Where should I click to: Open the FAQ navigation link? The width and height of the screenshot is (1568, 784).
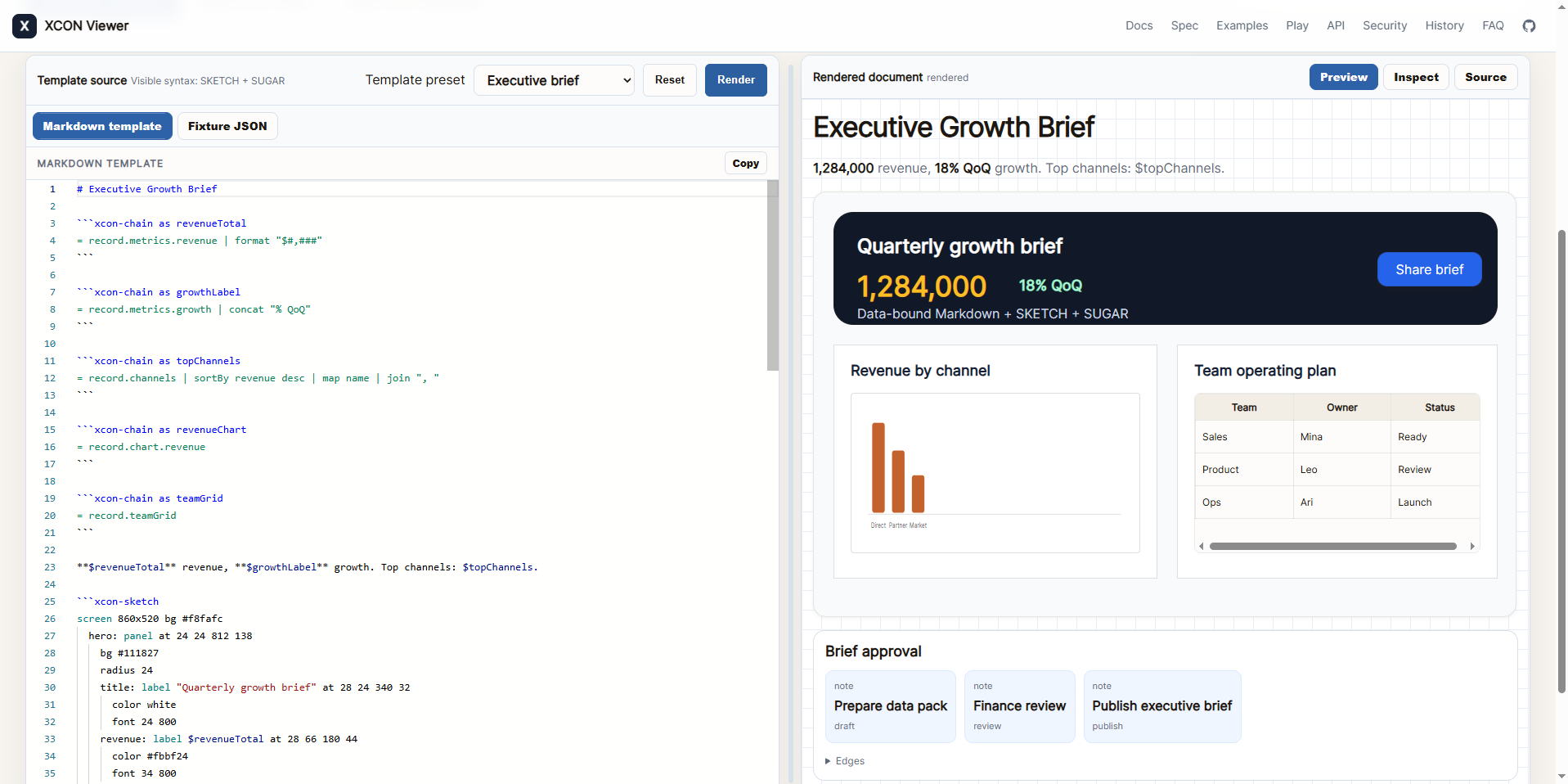[x=1493, y=26]
